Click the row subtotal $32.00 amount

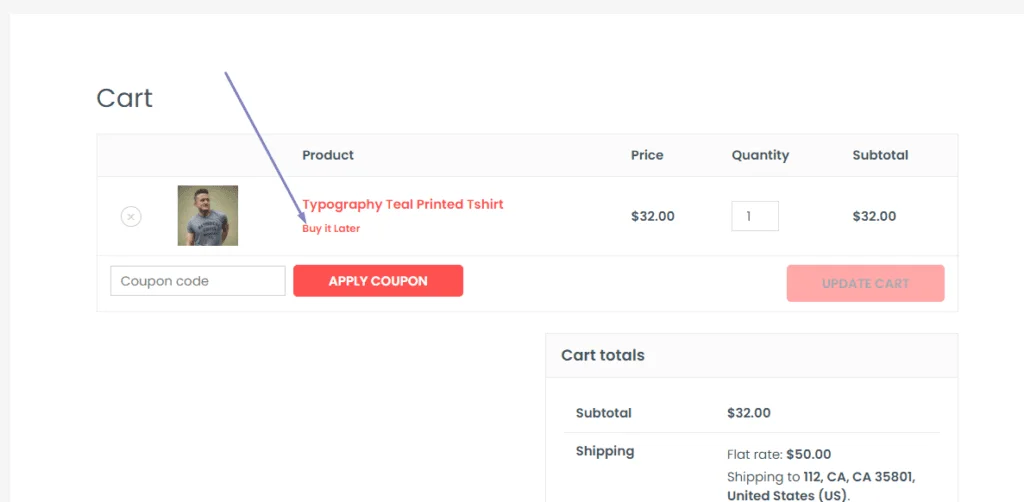(x=874, y=216)
